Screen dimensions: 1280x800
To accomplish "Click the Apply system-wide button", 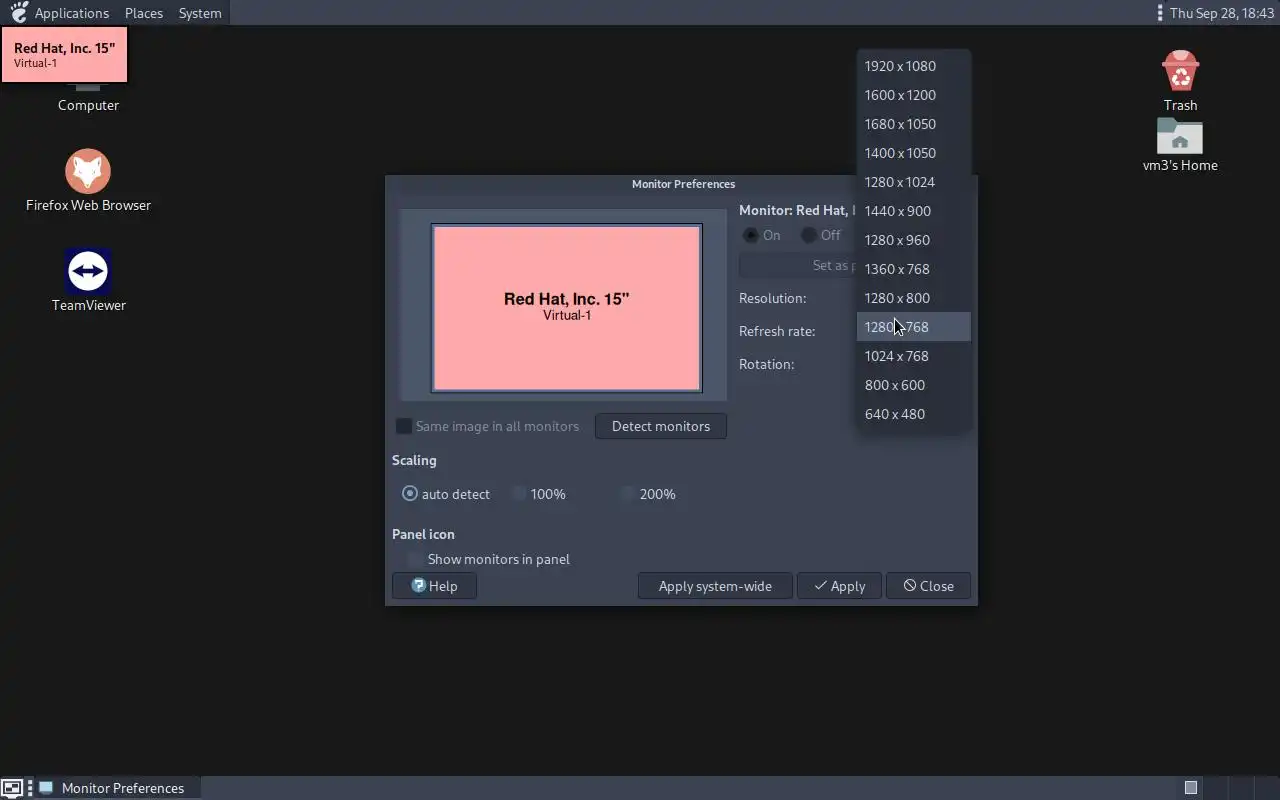I will coord(715,586).
